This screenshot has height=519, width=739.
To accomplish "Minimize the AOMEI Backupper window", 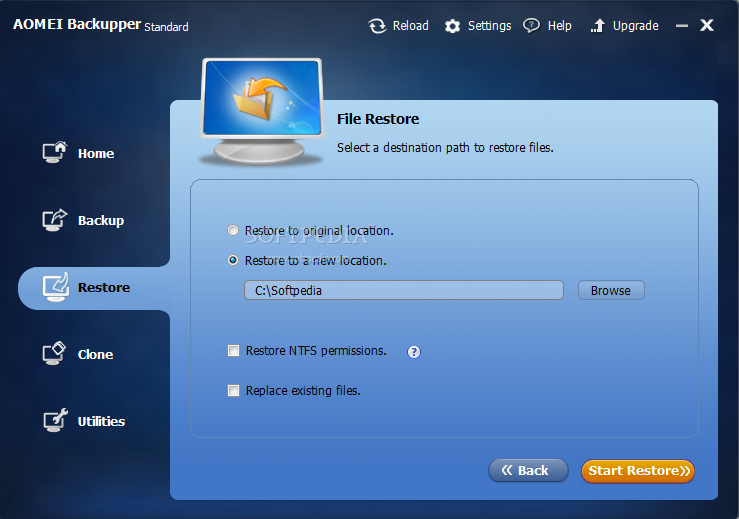I will pos(682,26).
